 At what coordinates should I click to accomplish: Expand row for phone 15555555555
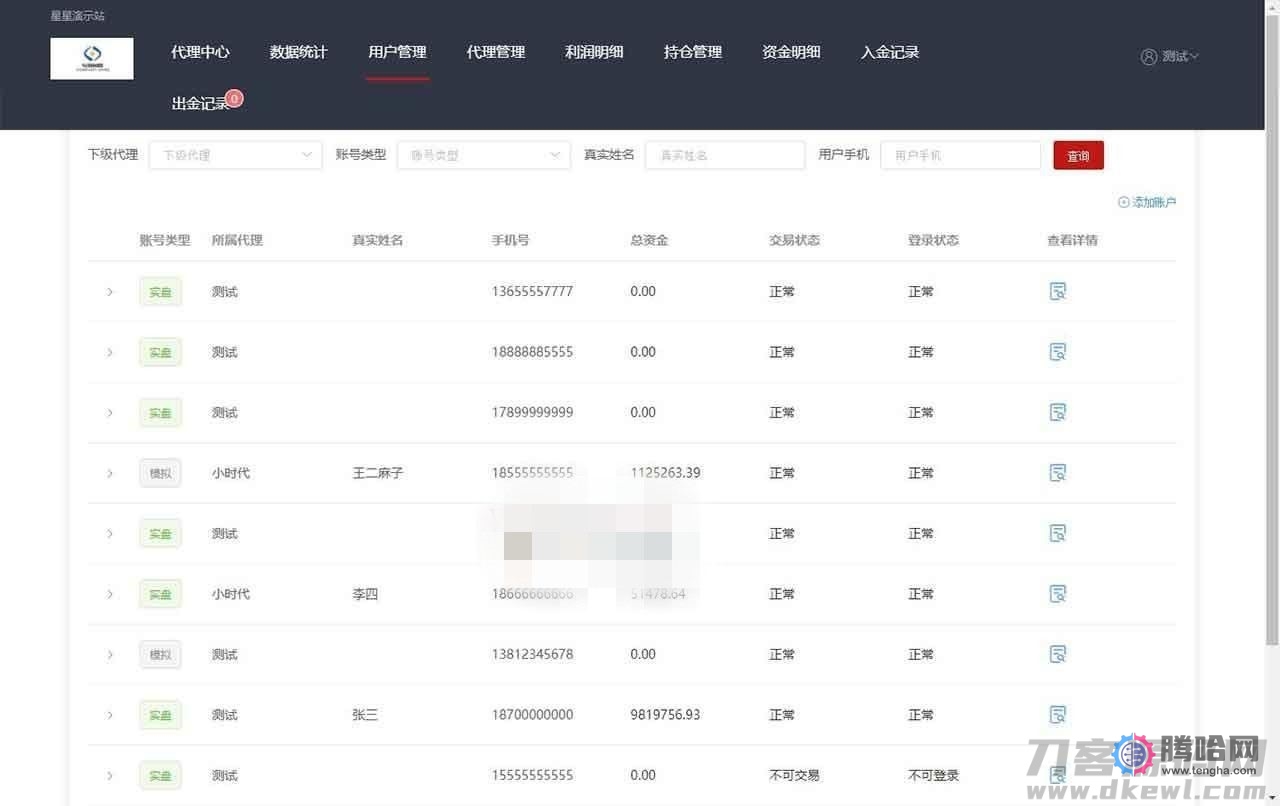tap(110, 776)
